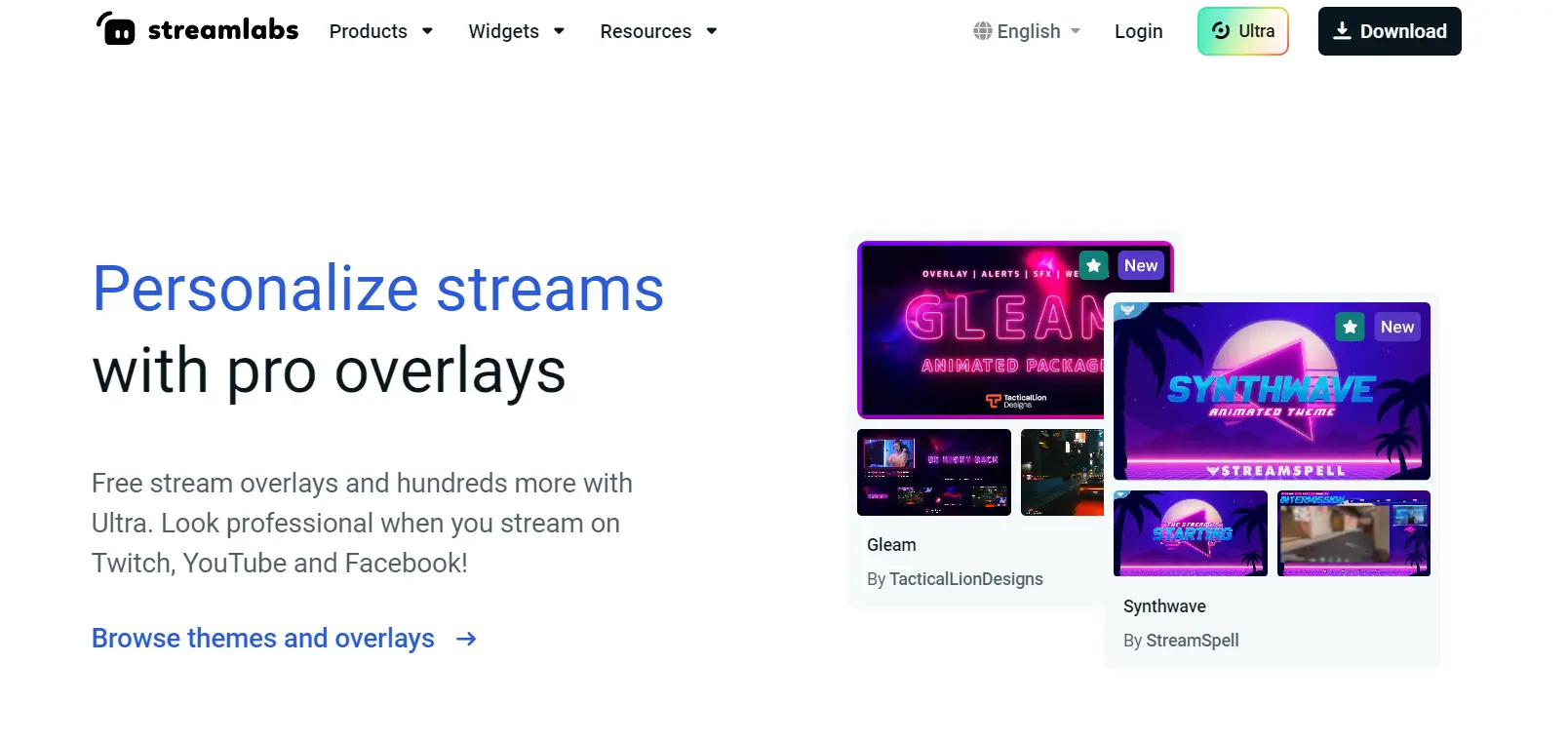The height and width of the screenshot is (742, 1568).
Task: Open Synthwave's Intermission preview thumbnail
Action: click(x=1353, y=533)
